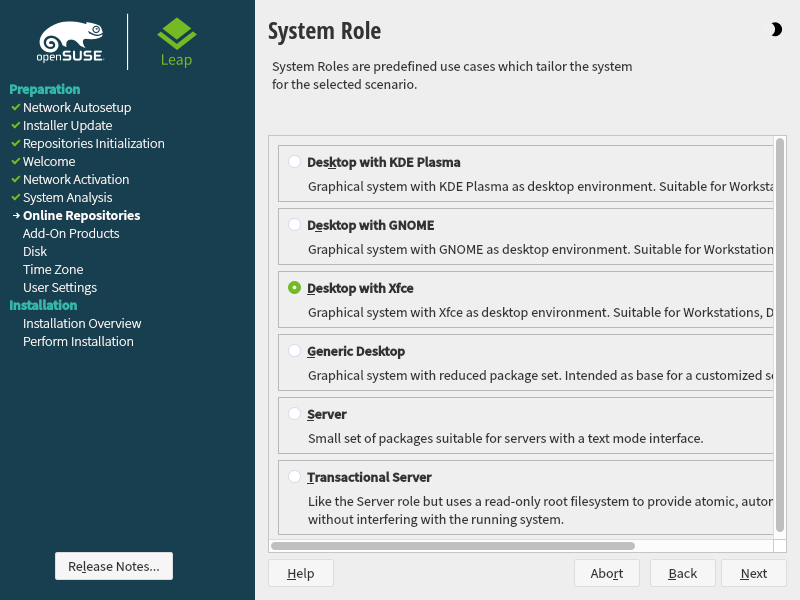Click the checkmark beside Welcome step
The width and height of the screenshot is (800, 600).
pos(15,161)
